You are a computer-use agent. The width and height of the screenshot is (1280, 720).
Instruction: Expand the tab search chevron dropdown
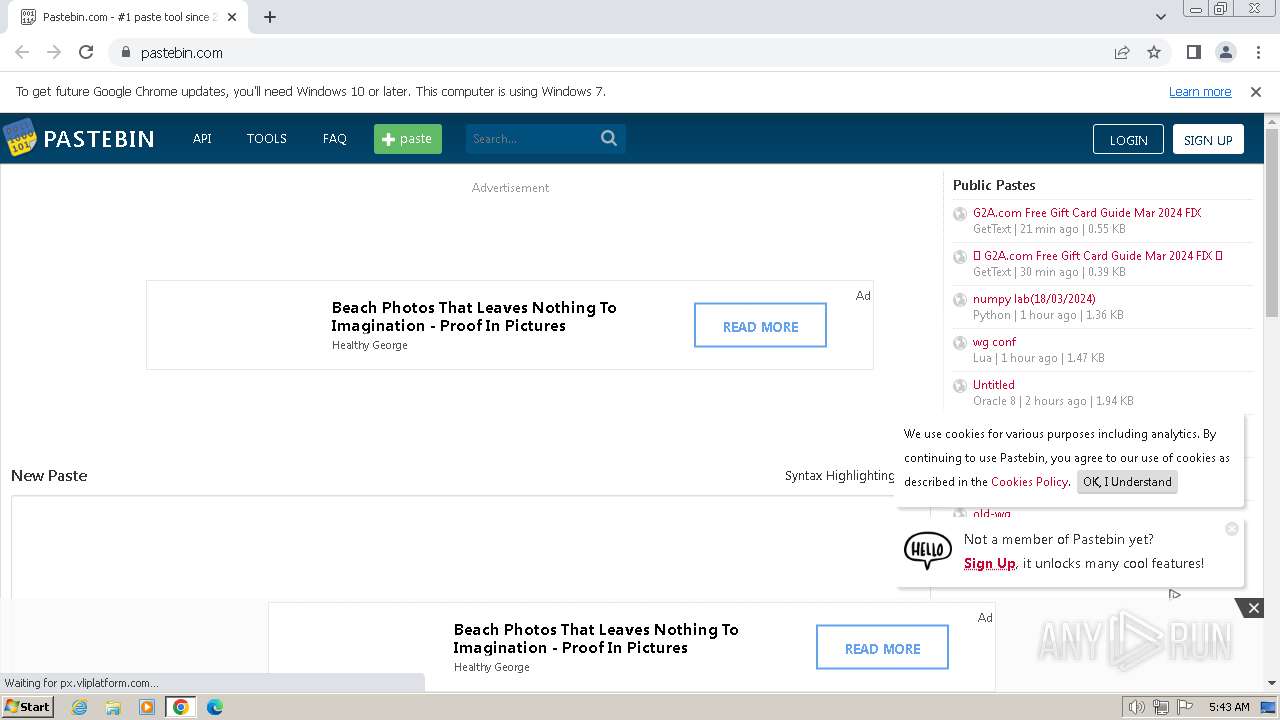[1161, 17]
